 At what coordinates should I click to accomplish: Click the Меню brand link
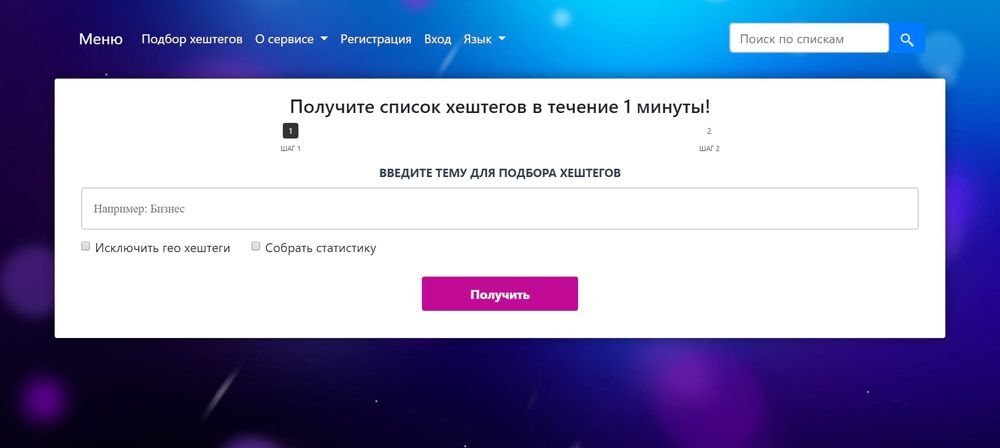(101, 39)
